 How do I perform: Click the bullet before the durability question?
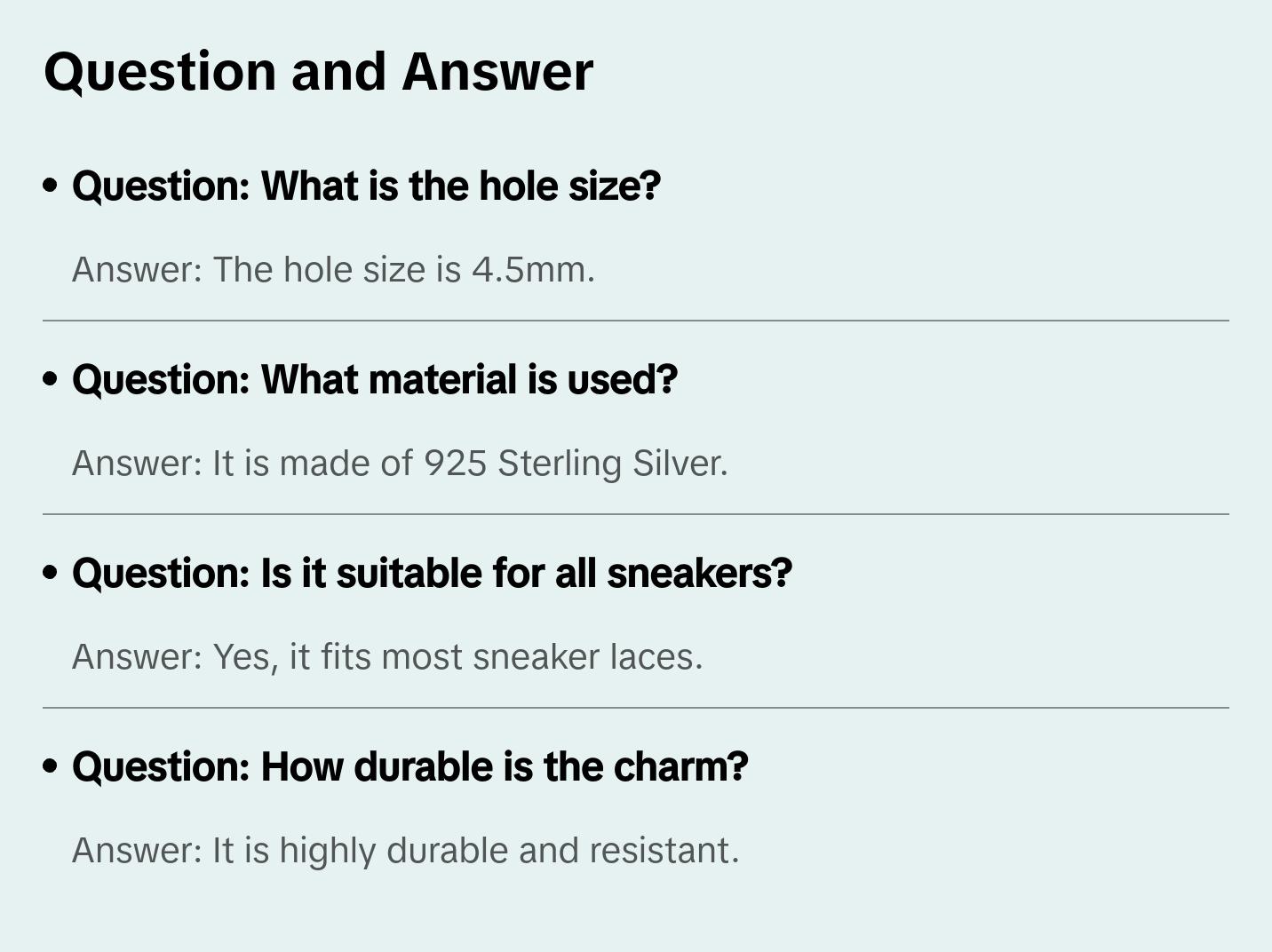(x=51, y=767)
